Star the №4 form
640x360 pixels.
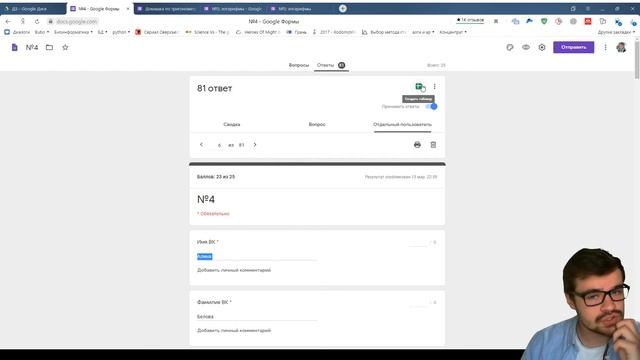click(x=65, y=47)
